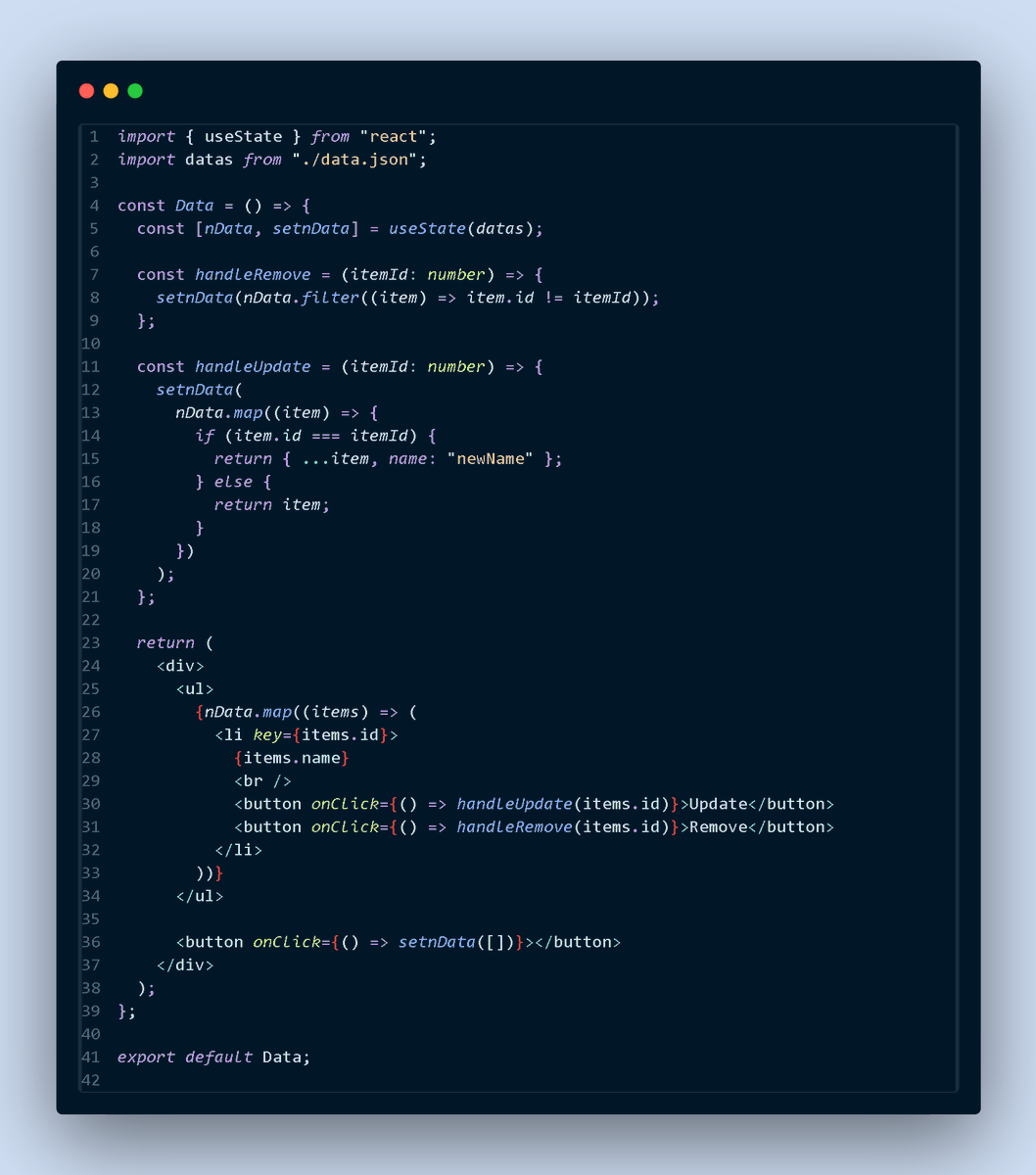Click the return keyword on line 23

click(x=165, y=642)
